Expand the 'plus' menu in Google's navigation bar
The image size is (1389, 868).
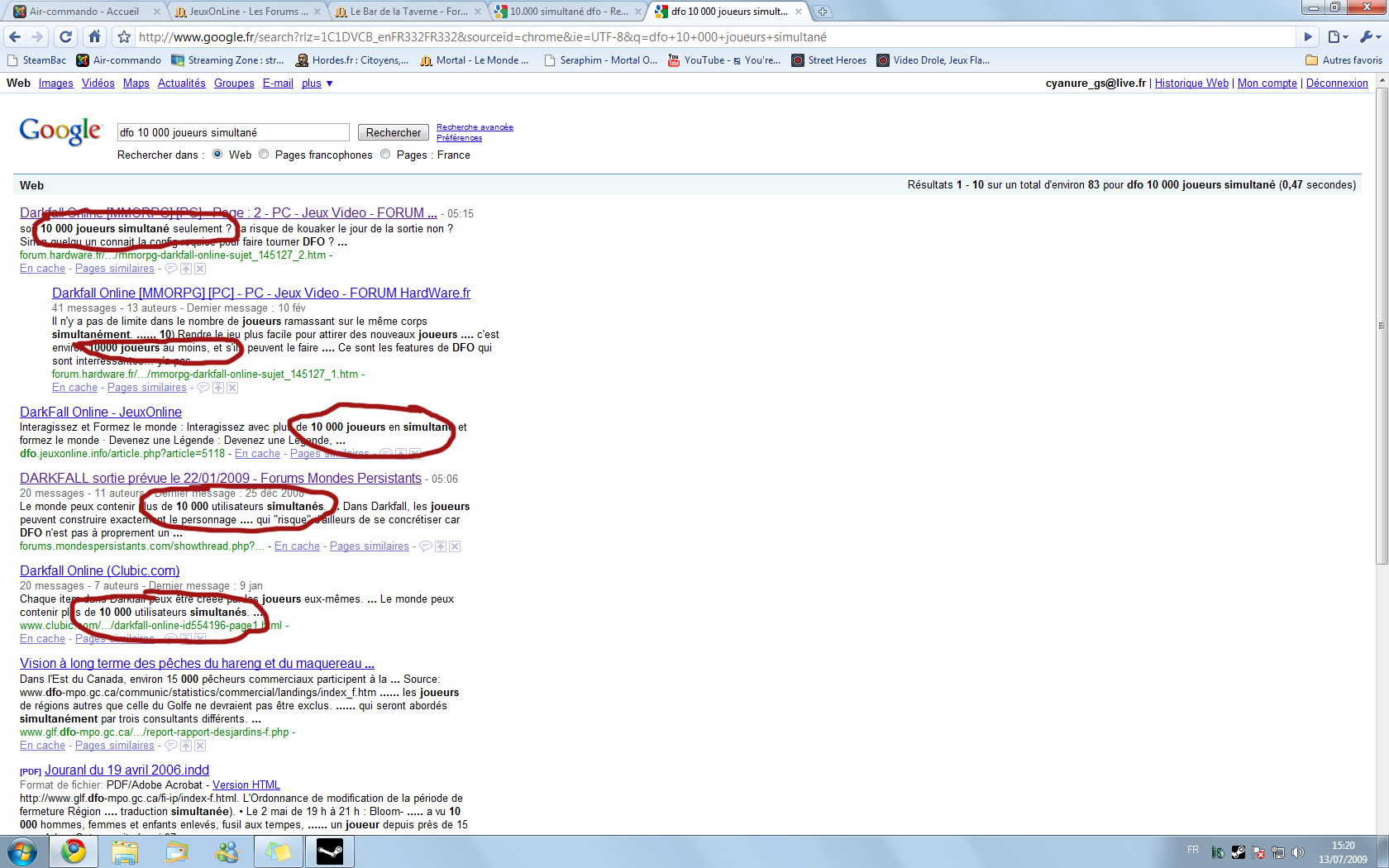317,83
